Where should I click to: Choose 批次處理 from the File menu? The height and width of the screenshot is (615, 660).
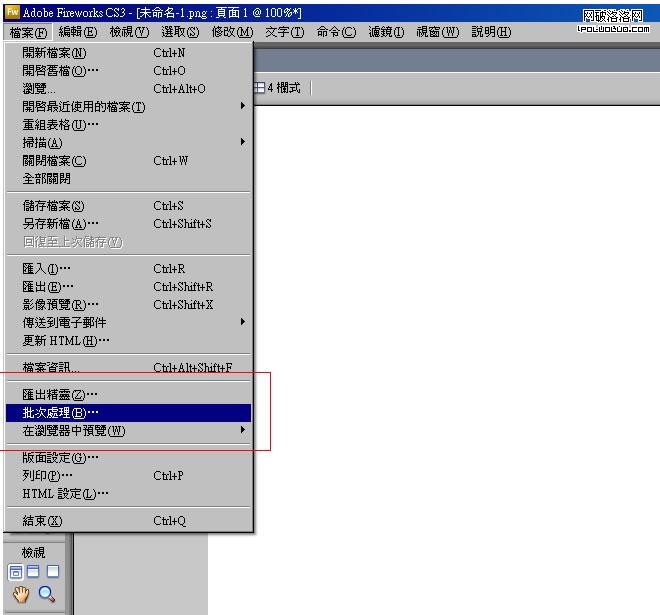[x=62, y=413]
